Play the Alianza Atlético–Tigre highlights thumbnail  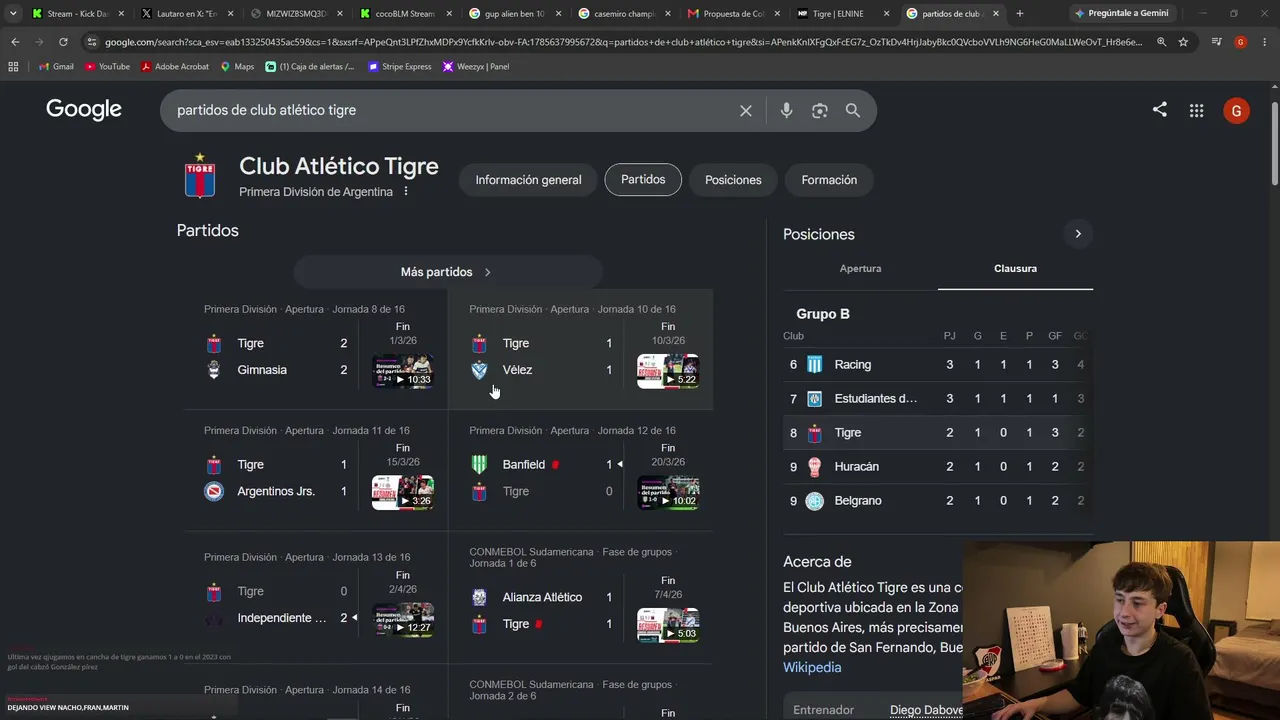[668, 625]
